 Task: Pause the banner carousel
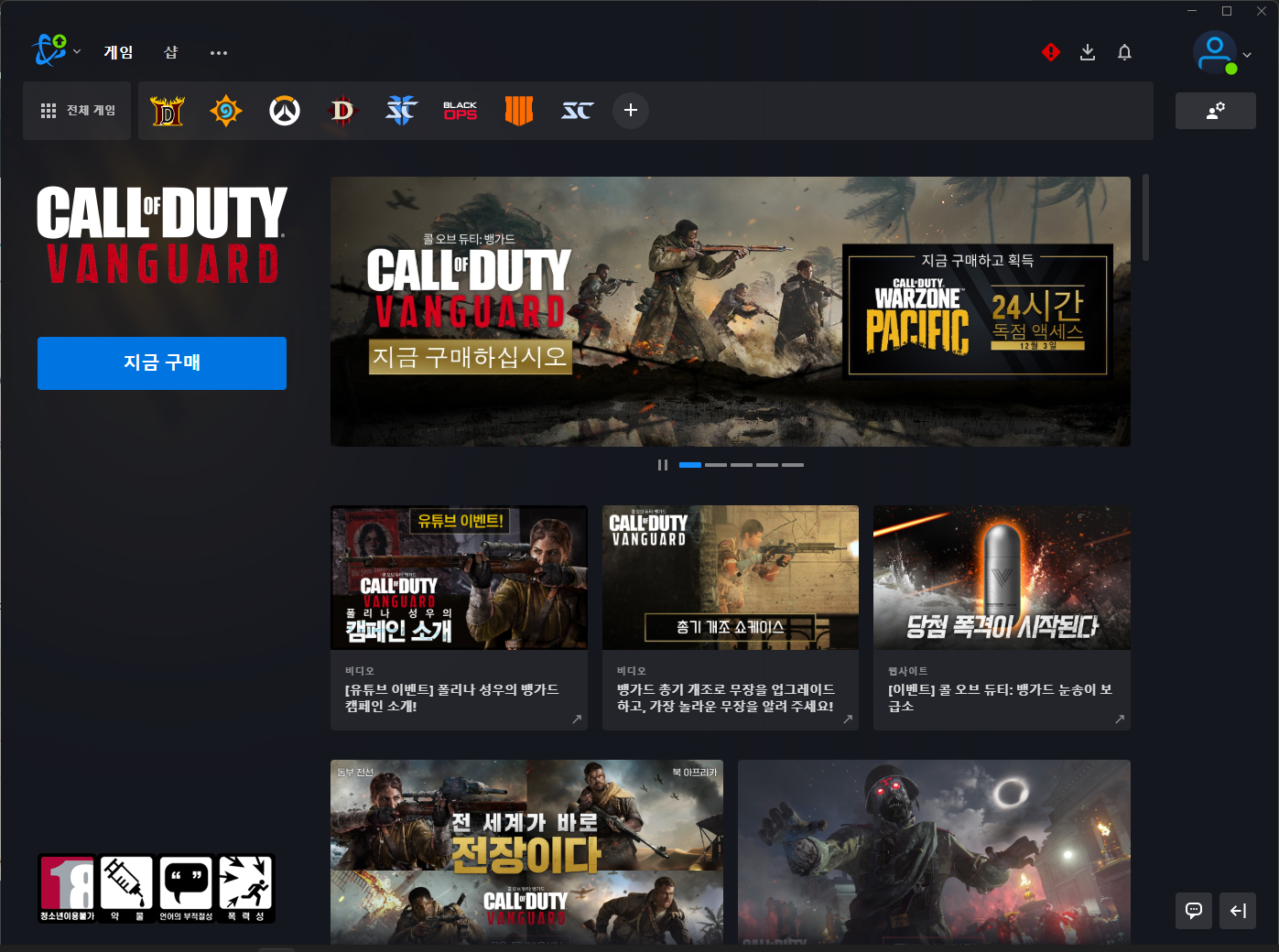[x=663, y=465]
